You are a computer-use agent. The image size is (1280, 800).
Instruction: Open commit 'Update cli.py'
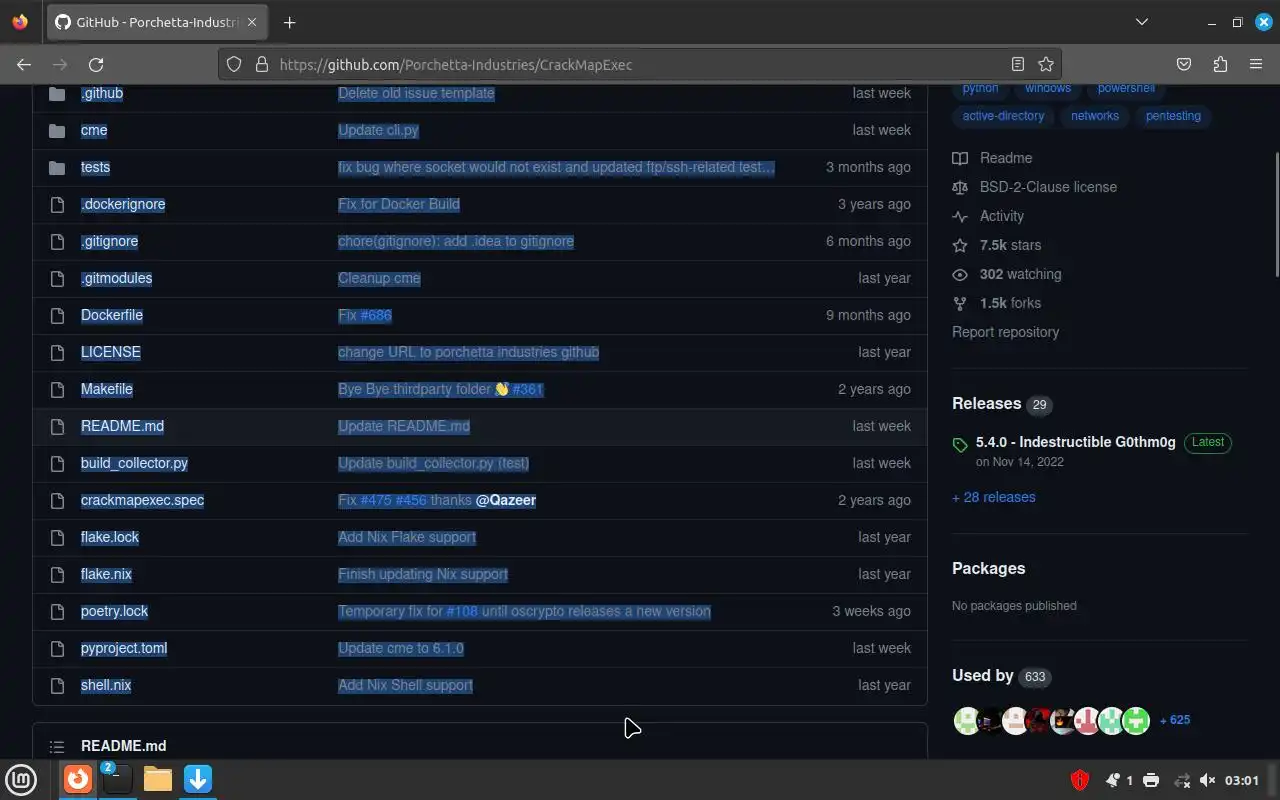[x=378, y=130]
